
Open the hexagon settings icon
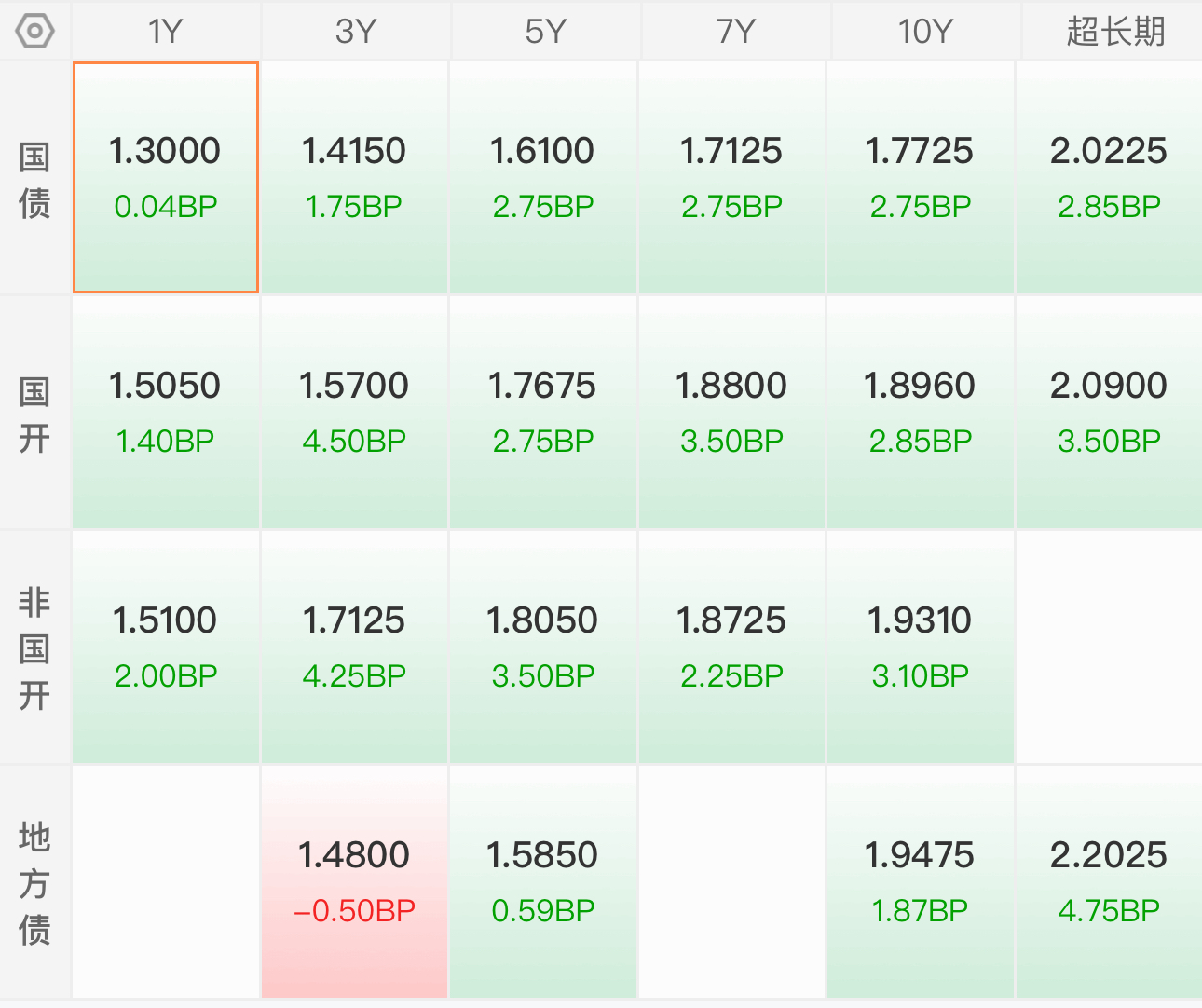point(35,32)
